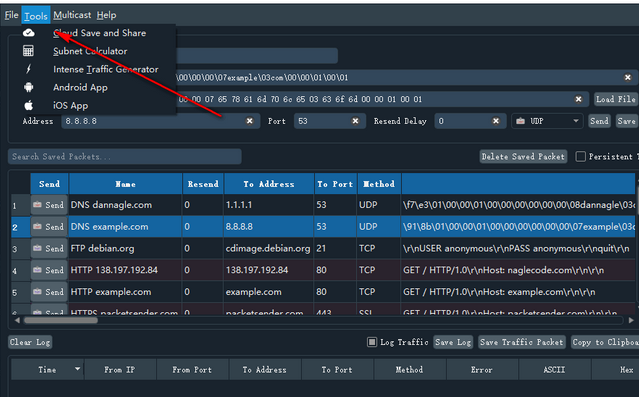Click the From Port log column header

[x=192, y=370]
